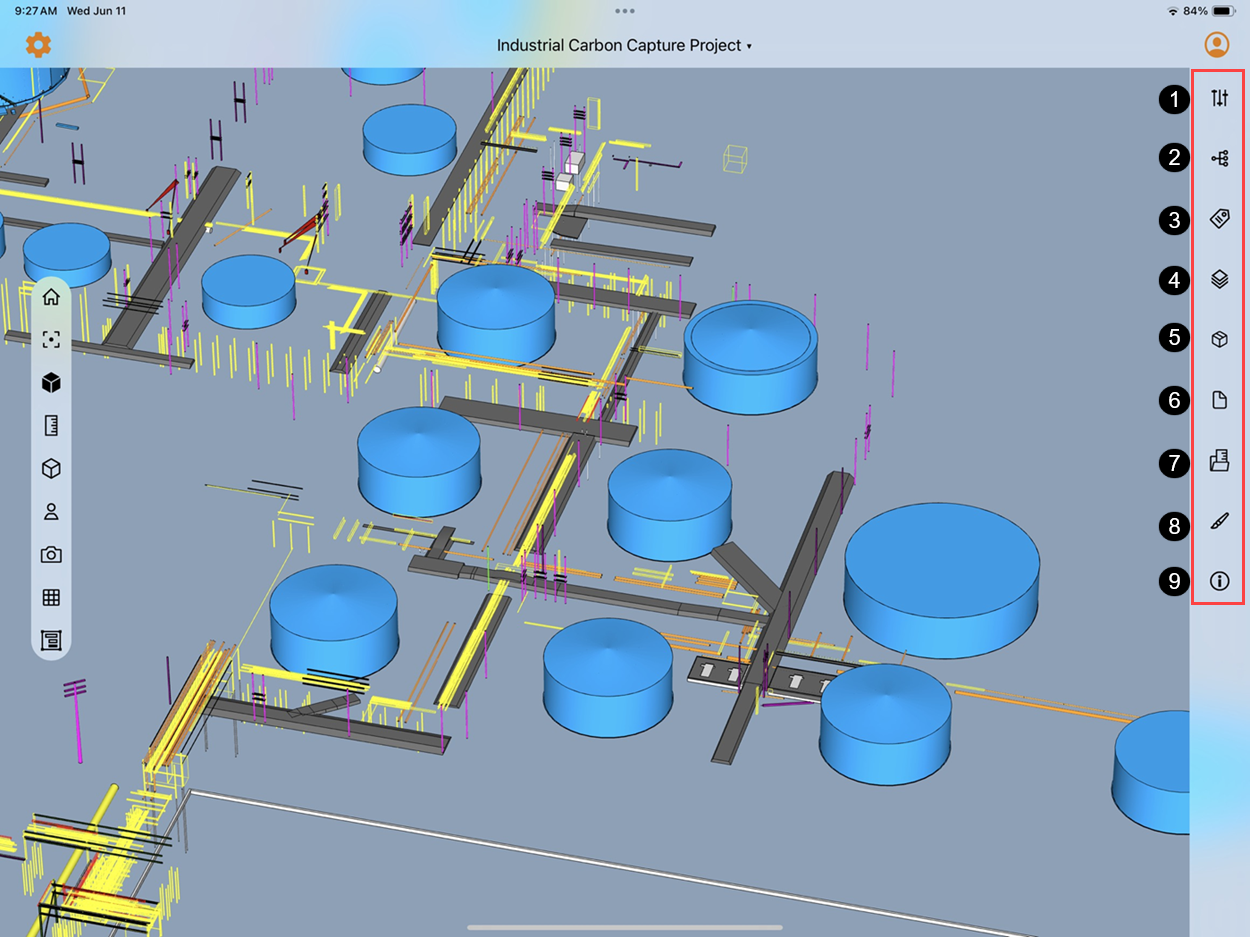1250x937 pixels.
Task: Capture a snapshot with the camera icon
Action: [51, 555]
